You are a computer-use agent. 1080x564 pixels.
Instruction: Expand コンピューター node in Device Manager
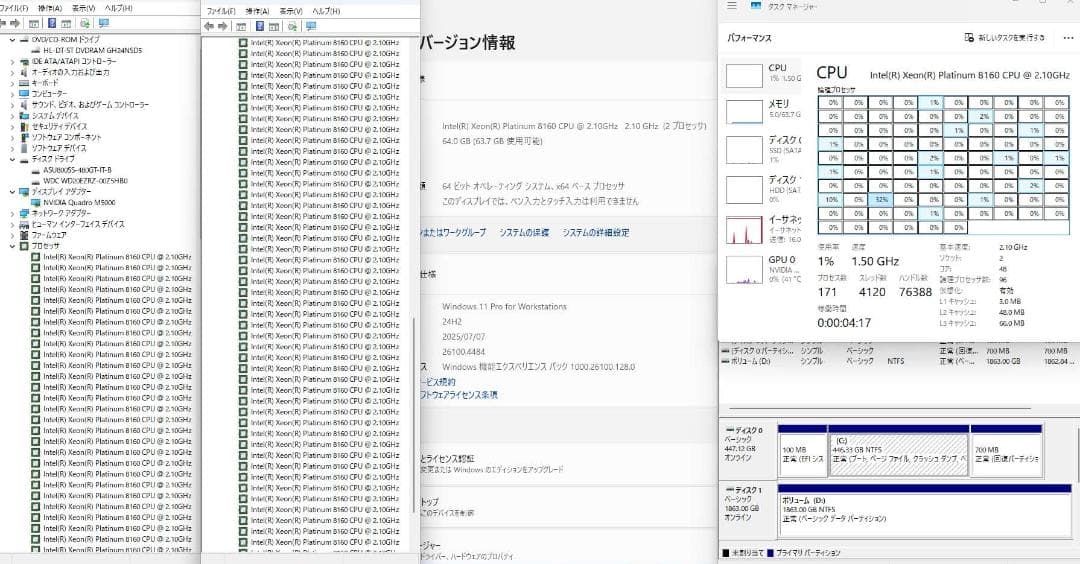pyautogui.click(x=12, y=94)
